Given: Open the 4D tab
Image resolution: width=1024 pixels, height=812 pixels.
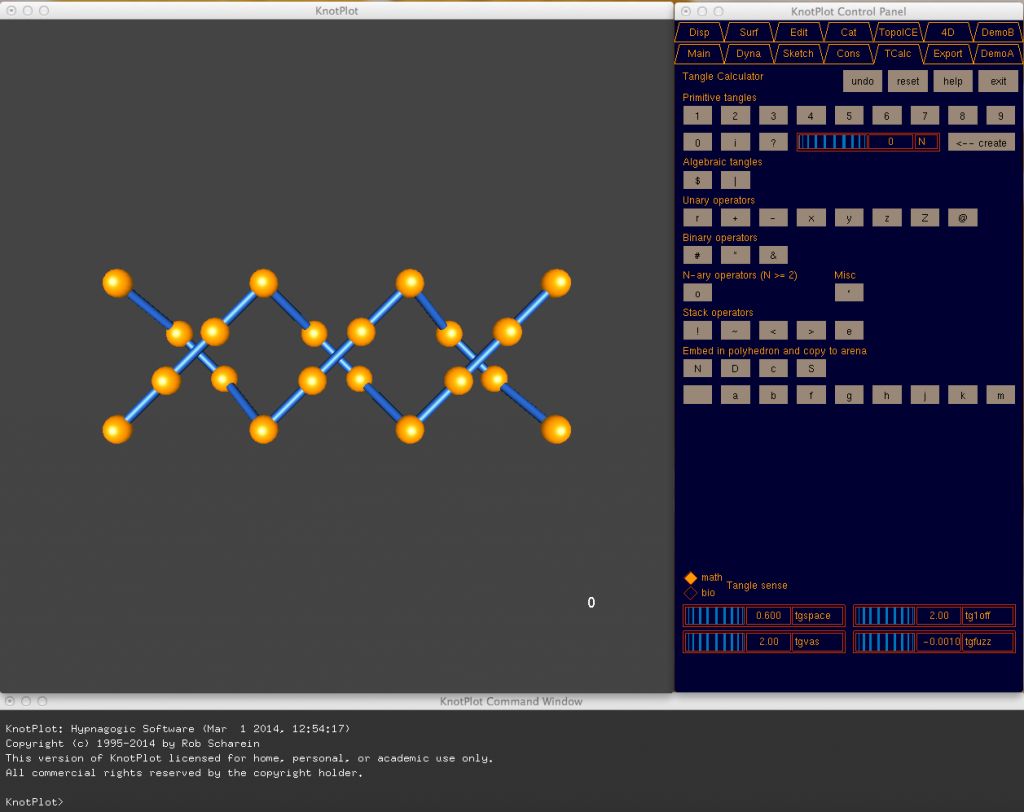Looking at the screenshot, I should click(948, 32).
